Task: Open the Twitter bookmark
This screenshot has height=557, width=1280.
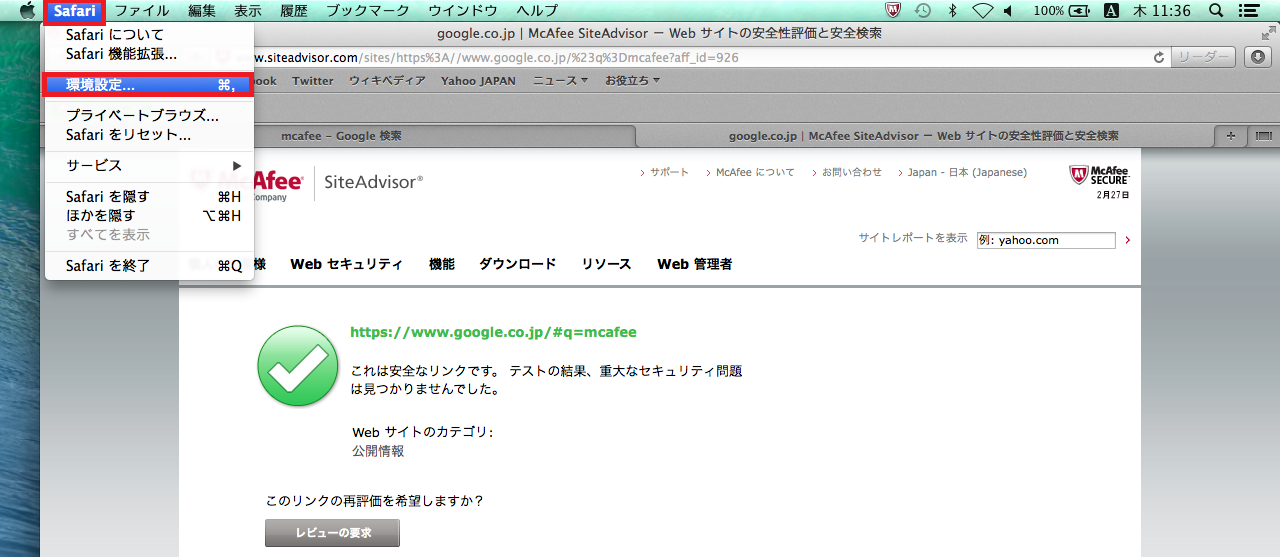Action: coord(313,81)
